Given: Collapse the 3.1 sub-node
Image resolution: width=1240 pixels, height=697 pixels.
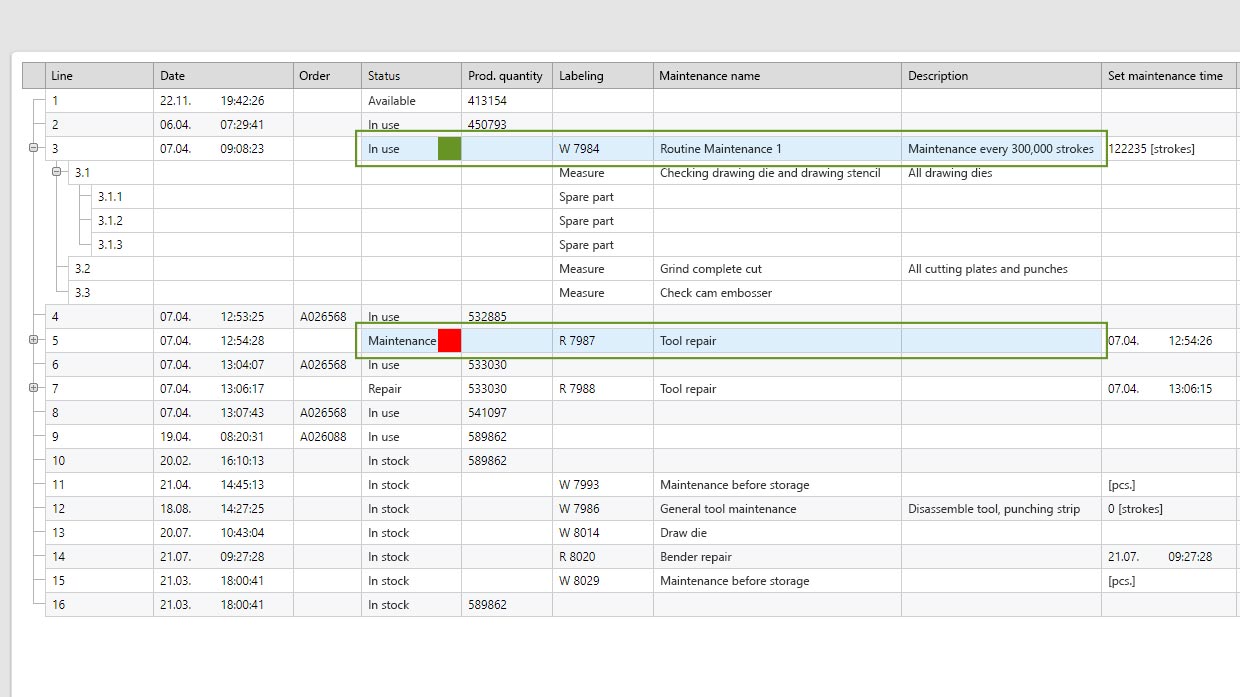Looking at the screenshot, I should click(x=57, y=172).
